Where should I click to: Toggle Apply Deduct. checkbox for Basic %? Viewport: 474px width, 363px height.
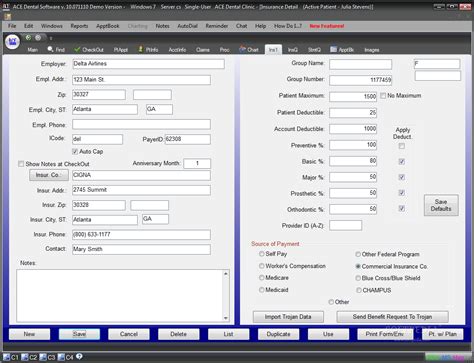point(402,162)
